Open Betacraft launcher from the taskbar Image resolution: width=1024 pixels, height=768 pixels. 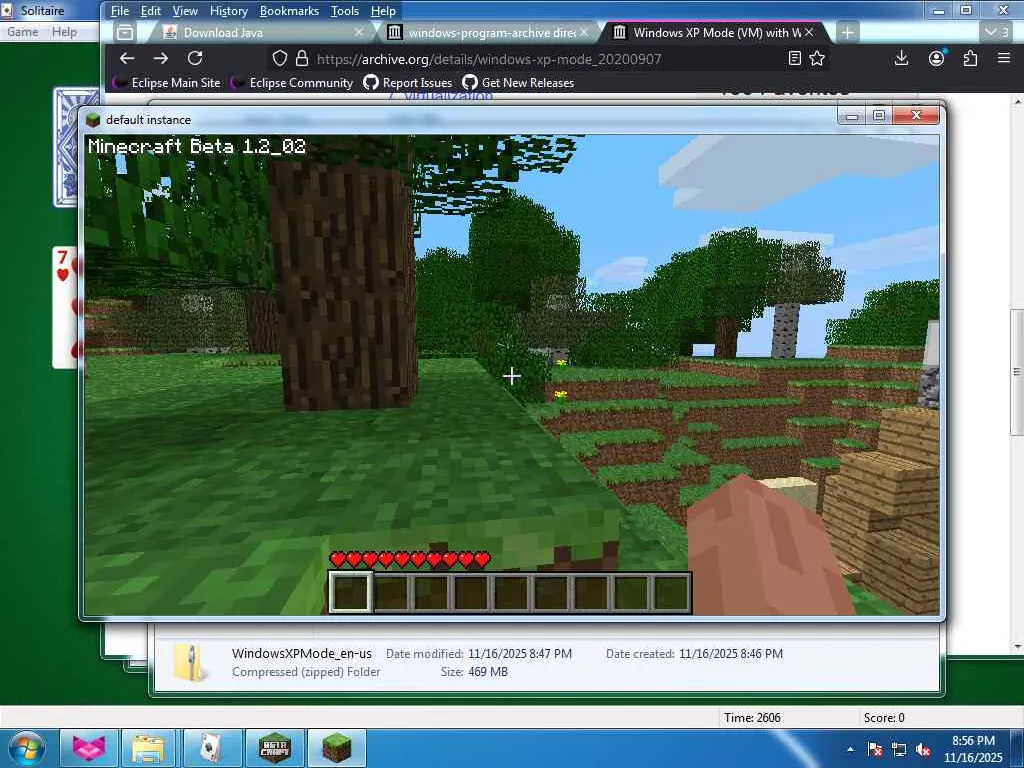coord(274,748)
